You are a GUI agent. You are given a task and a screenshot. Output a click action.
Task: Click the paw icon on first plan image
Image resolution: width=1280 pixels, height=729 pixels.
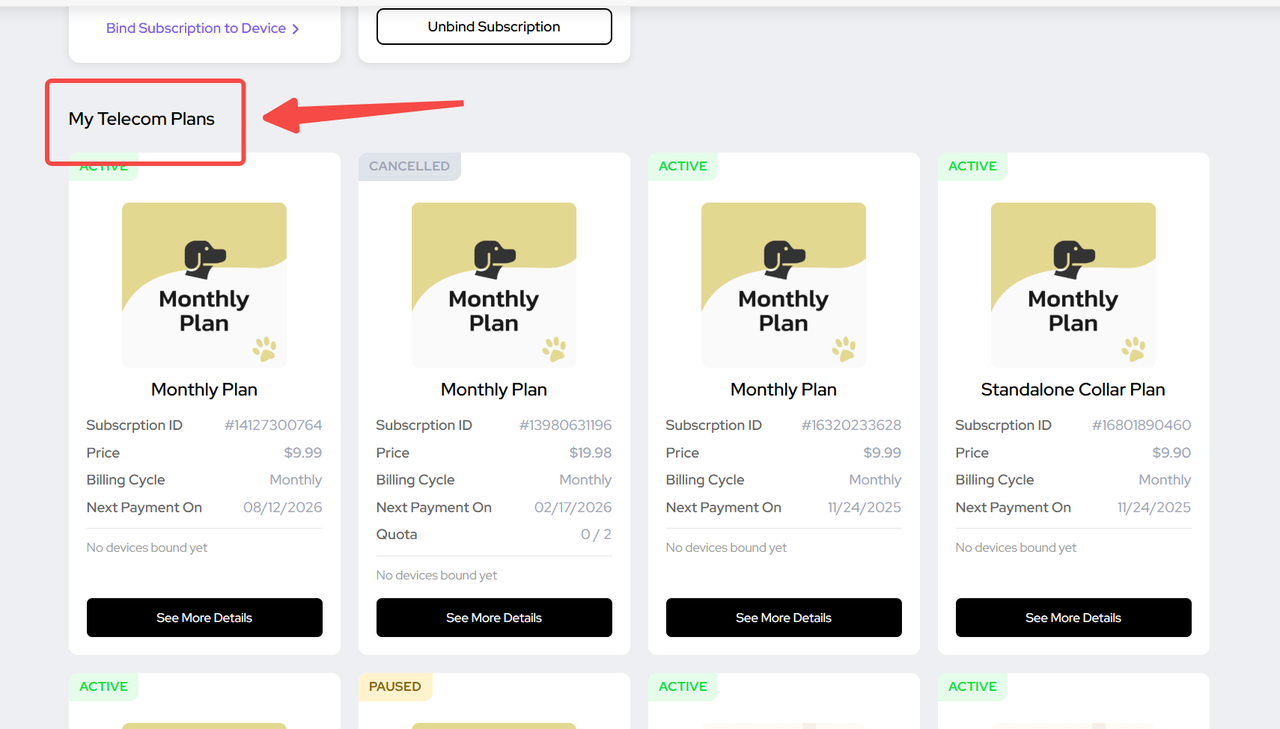pyautogui.click(x=264, y=349)
